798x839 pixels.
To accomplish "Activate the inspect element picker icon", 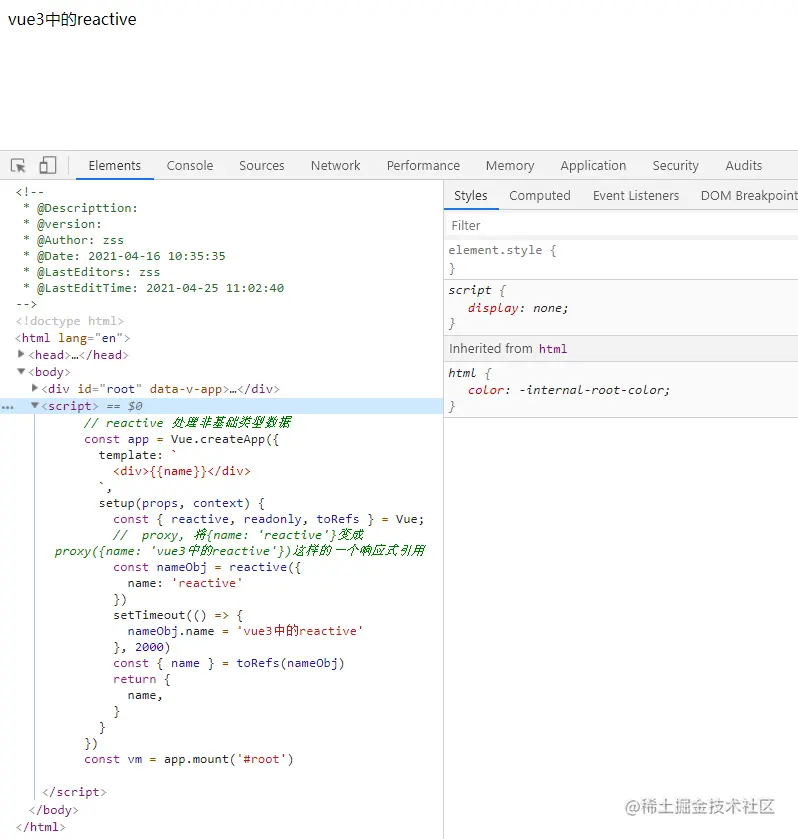I will pos(18,165).
